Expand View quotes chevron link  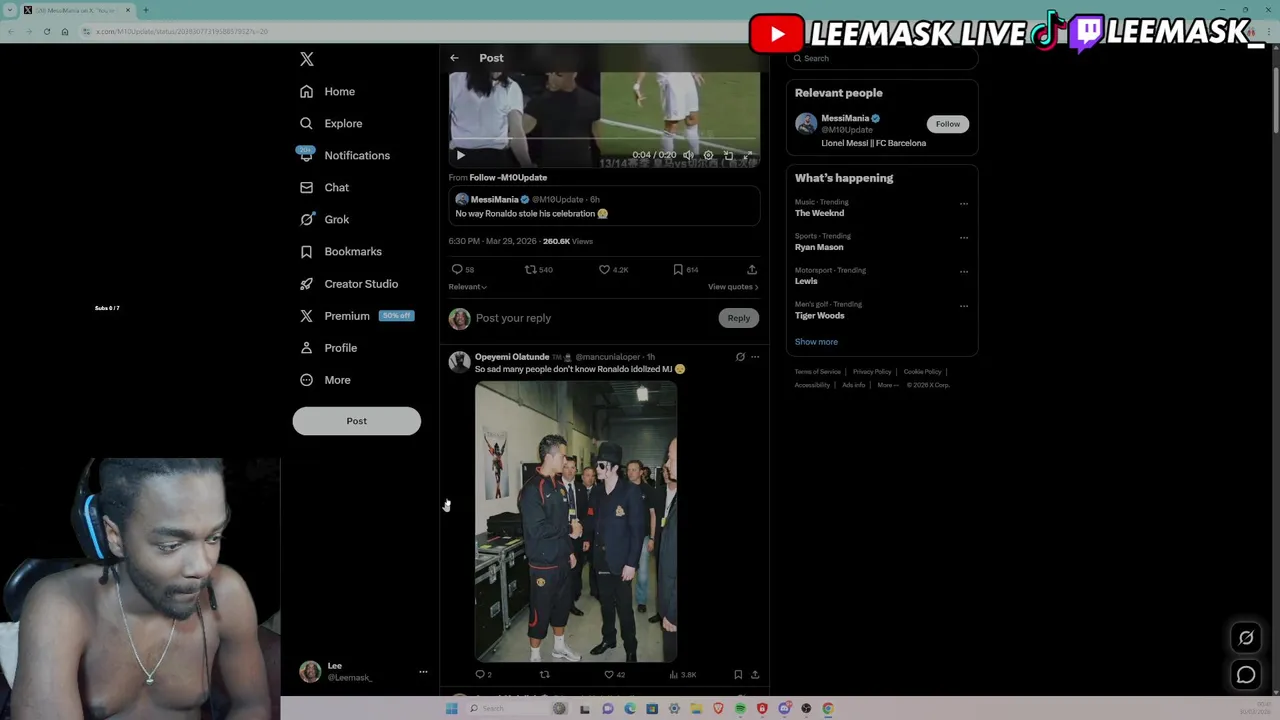pyautogui.click(x=733, y=287)
